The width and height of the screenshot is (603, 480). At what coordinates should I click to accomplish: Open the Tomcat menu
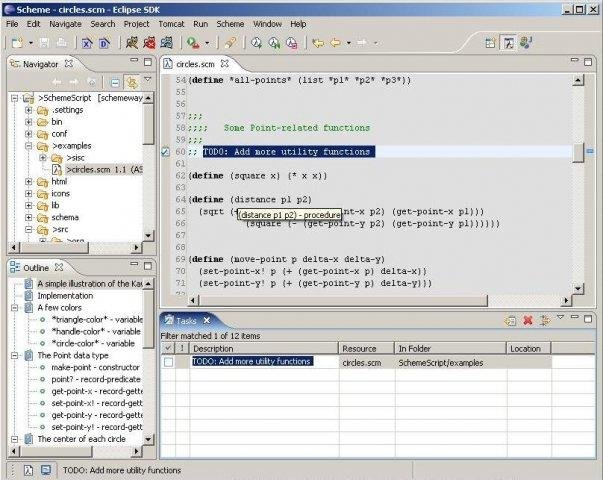pos(172,24)
